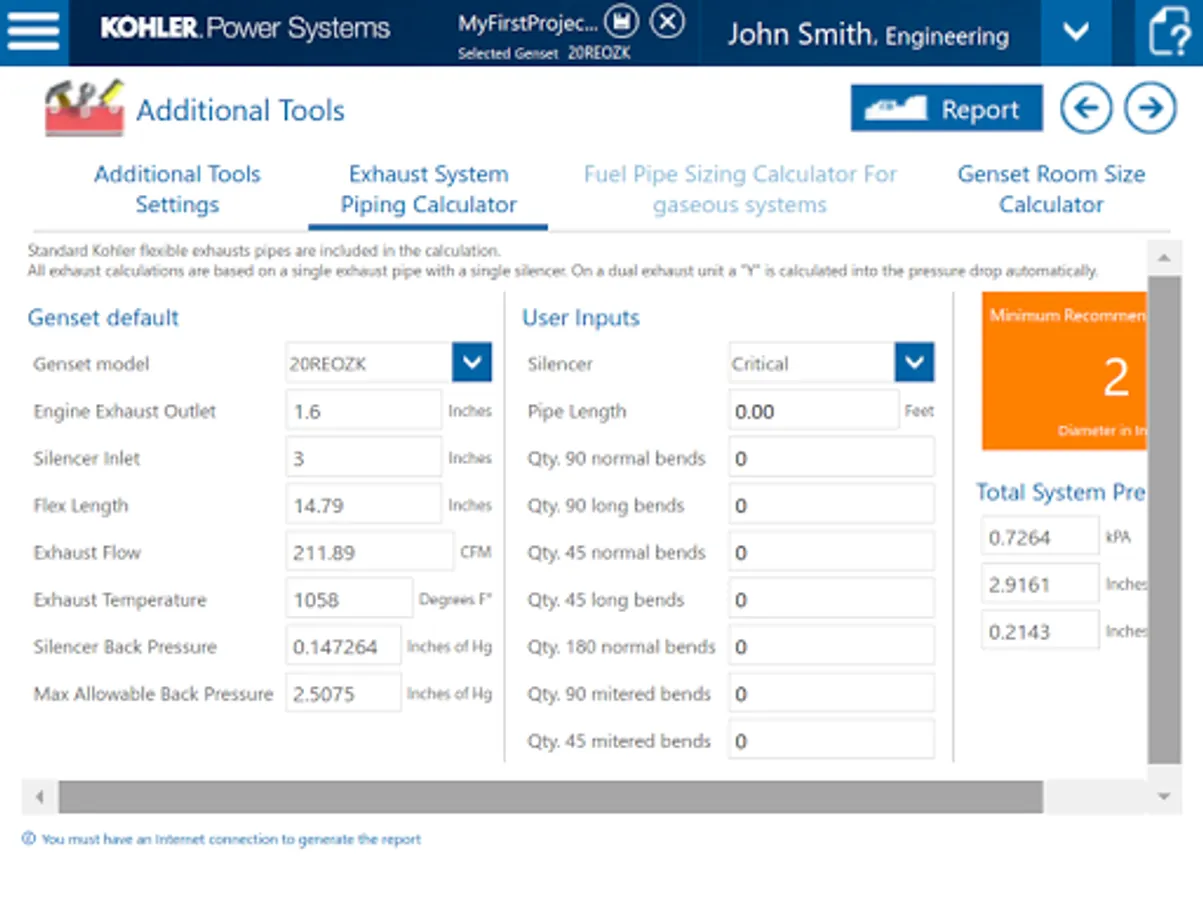The height and width of the screenshot is (900, 1203).
Task: Click the horizontal scrollbar thumb
Action: coord(550,797)
